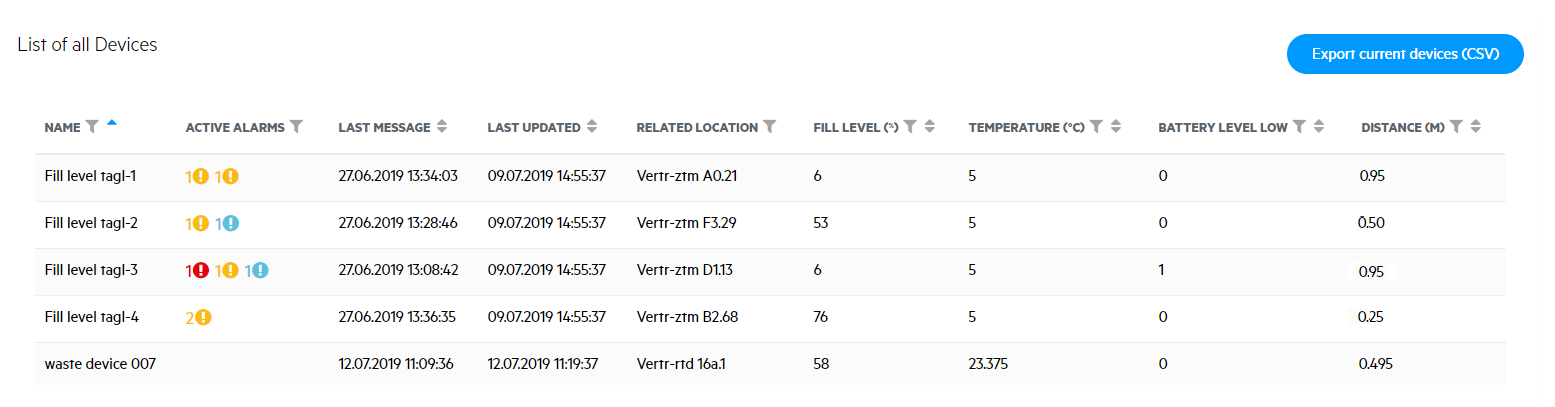Export current devices as CSV
This screenshot has width=1555, height=407.
pyautogui.click(x=1405, y=54)
